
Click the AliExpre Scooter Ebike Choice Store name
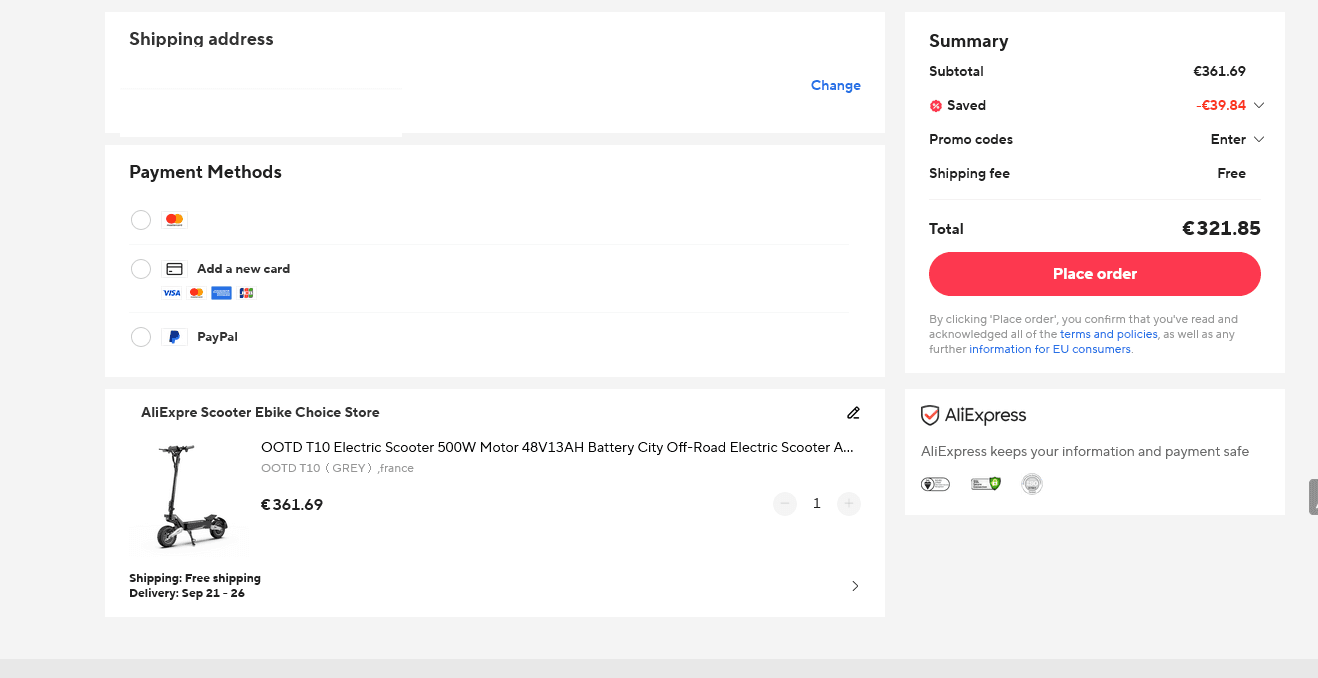click(260, 412)
